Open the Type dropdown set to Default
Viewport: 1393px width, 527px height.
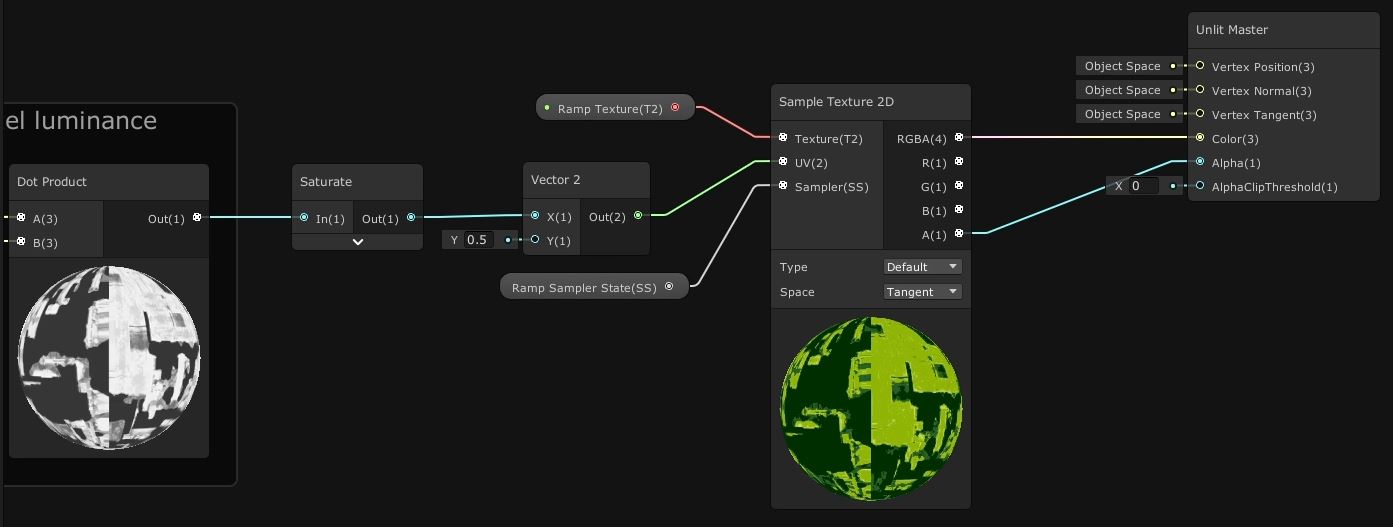pyautogui.click(x=922, y=267)
